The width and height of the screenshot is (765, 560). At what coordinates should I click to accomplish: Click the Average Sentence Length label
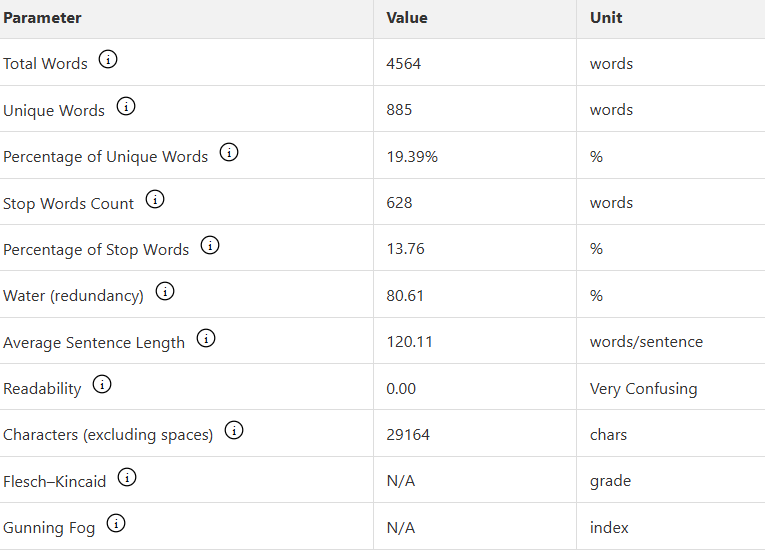[94, 343]
